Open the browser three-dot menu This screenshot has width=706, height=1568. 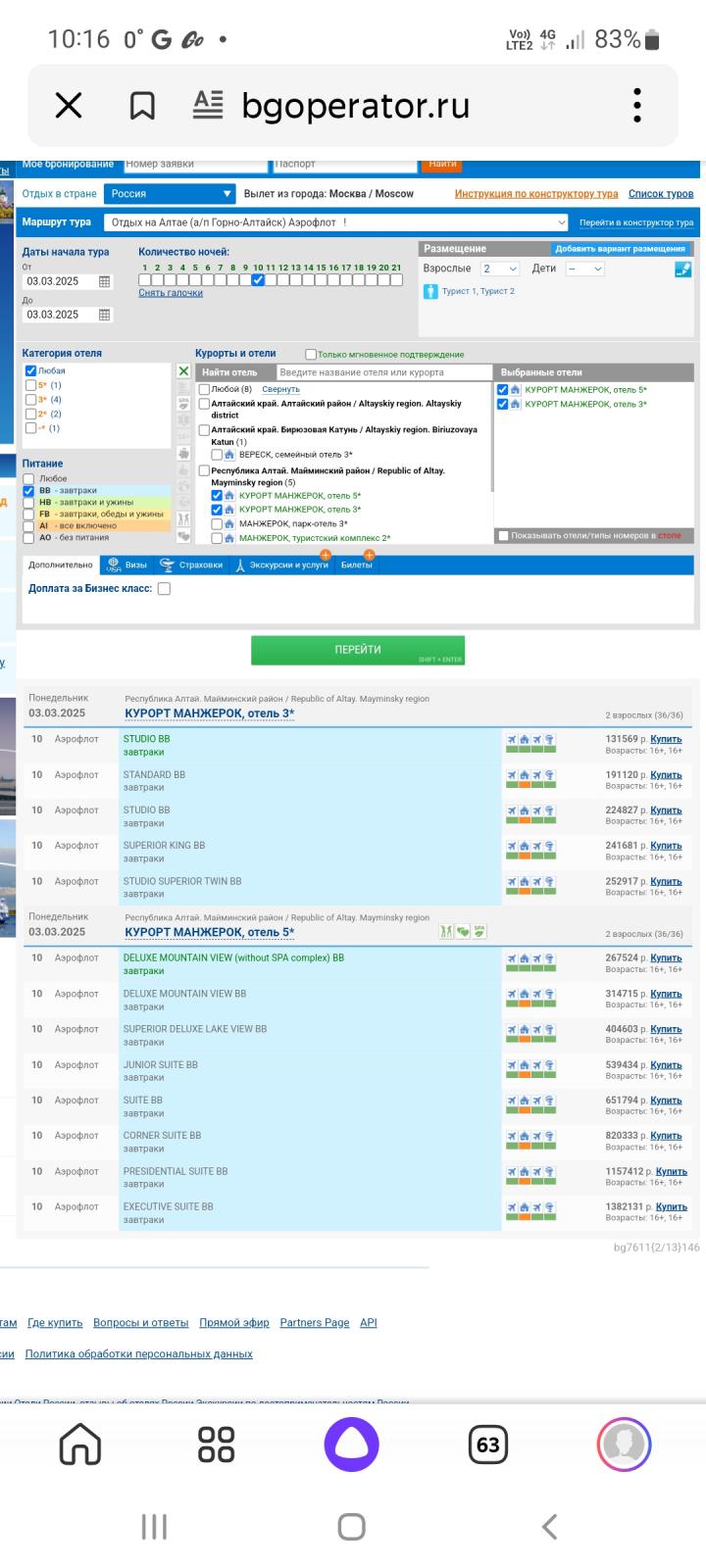pyautogui.click(x=637, y=105)
